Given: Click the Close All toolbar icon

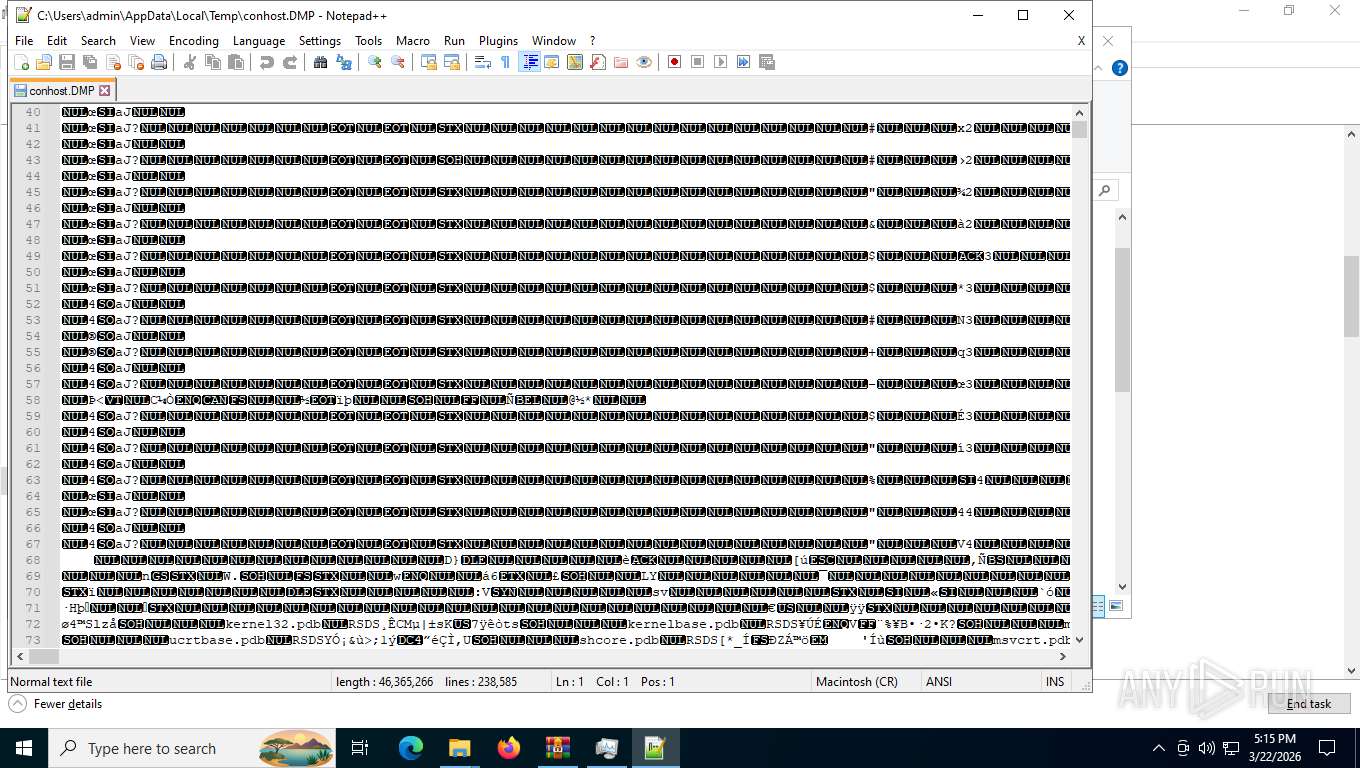Looking at the screenshot, I should coord(136,62).
